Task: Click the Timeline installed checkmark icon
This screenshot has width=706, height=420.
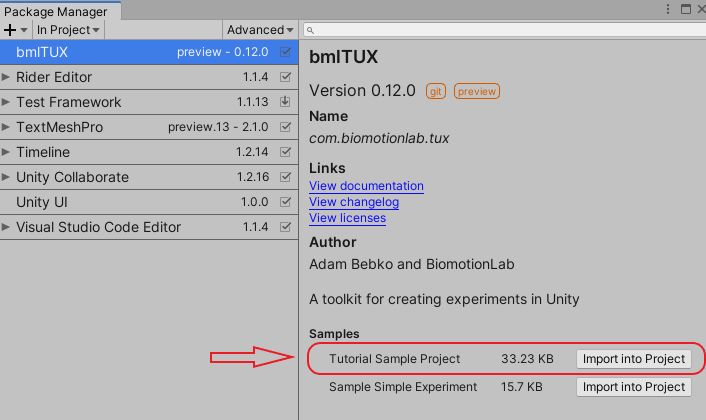Action: click(285, 152)
